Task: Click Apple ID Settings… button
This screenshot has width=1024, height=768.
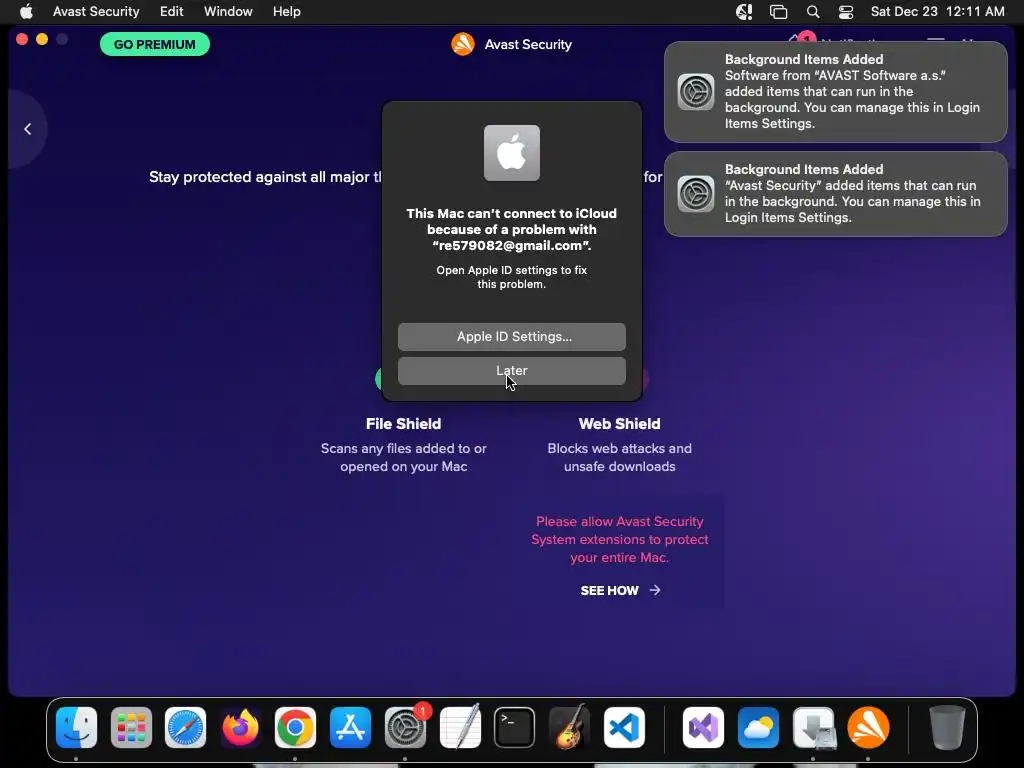Action: (511, 336)
